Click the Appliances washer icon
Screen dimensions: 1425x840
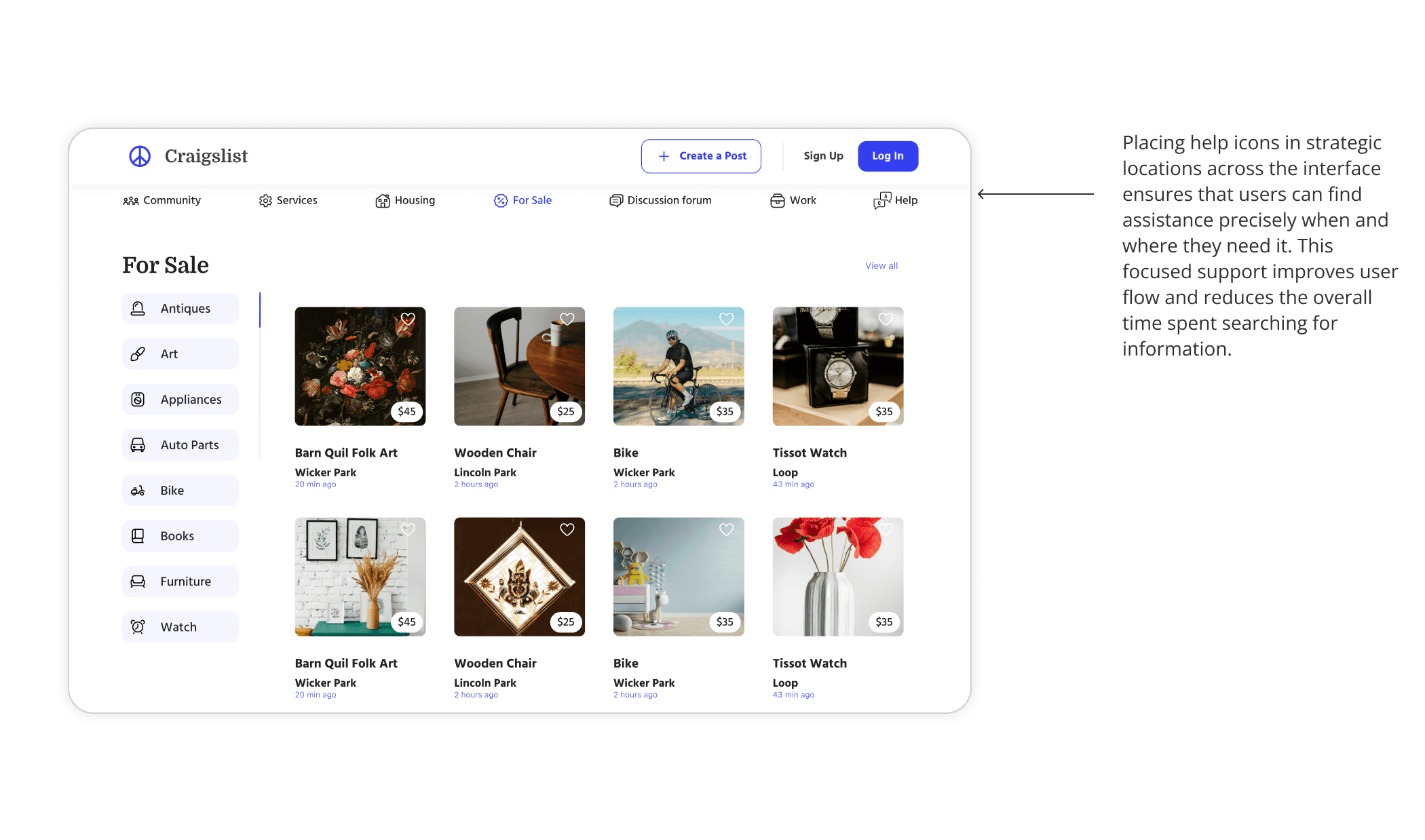(x=138, y=400)
